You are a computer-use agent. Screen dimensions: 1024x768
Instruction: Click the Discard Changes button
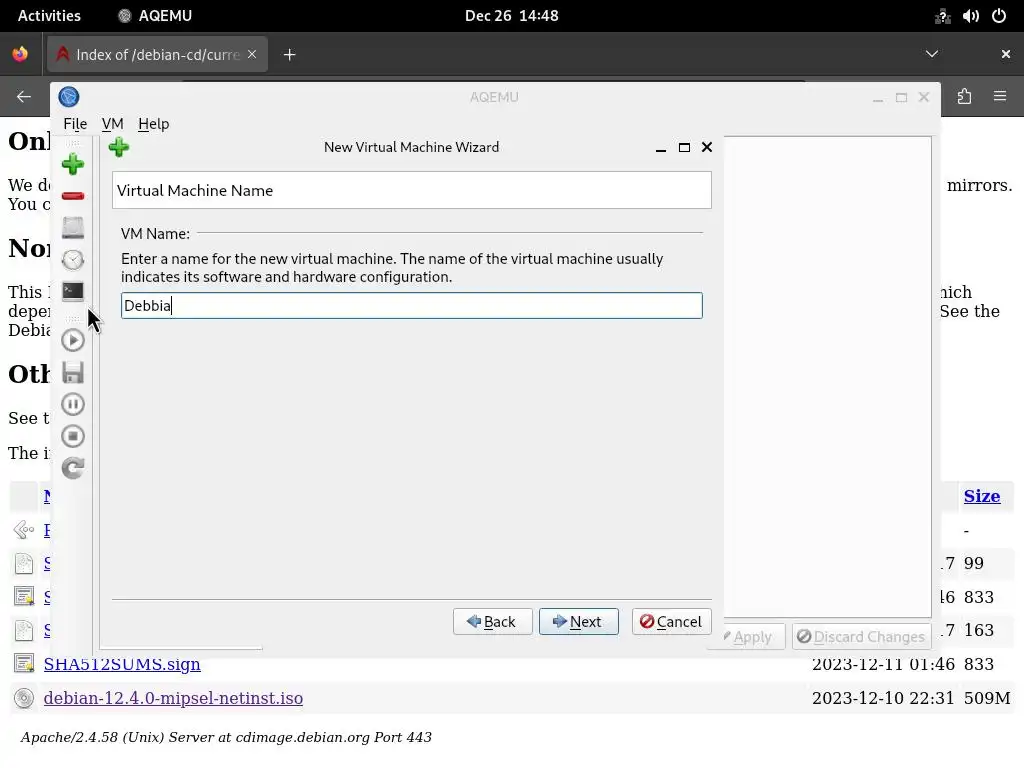click(861, 637)
